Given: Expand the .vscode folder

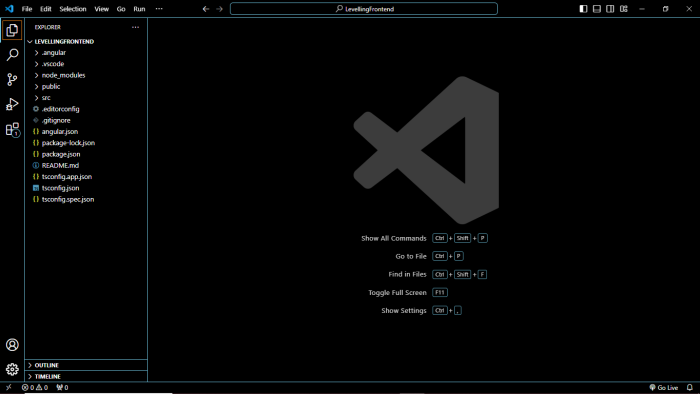Looking at the screenshot, I should click(86, 64).
